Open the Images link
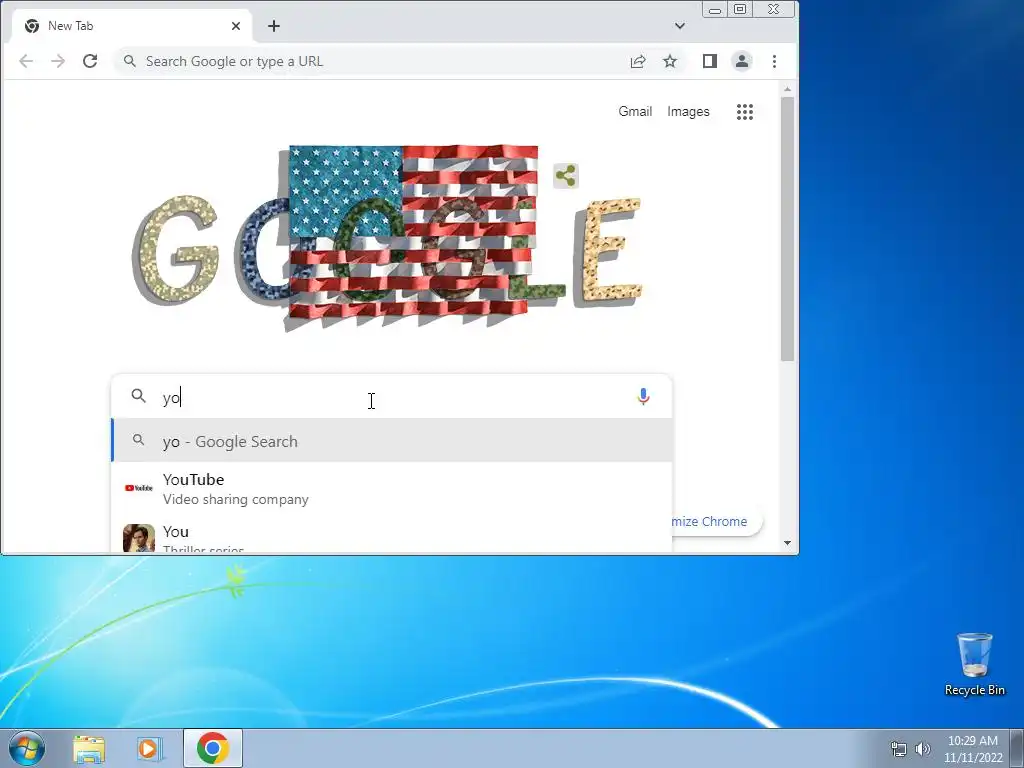This screenshot has height=768, width=1024. [688, 112]
